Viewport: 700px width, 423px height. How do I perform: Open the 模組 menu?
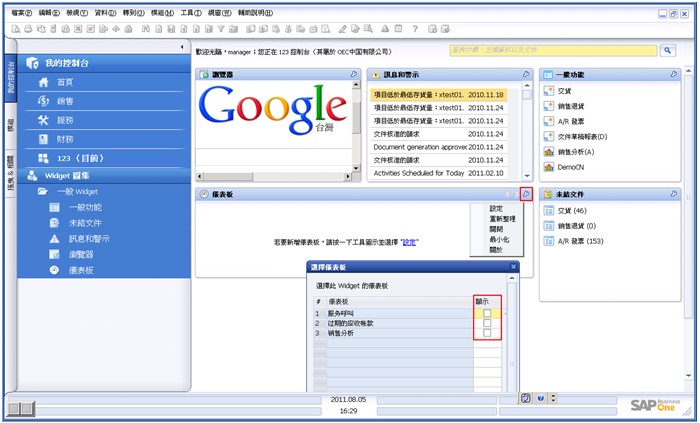pyautogui.click(x=162, y=13)
